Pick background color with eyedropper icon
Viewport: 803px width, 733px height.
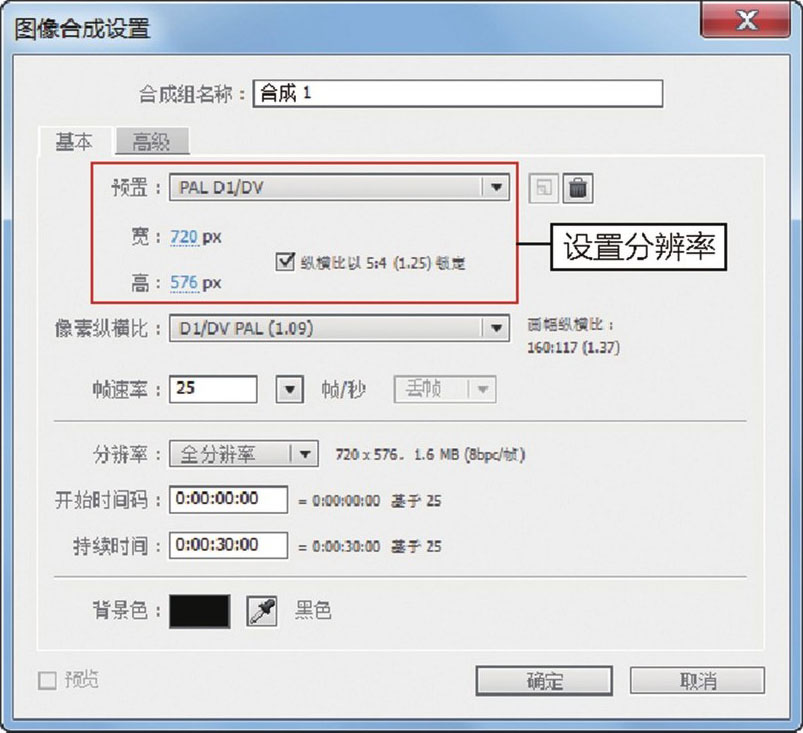click(262, 611)
